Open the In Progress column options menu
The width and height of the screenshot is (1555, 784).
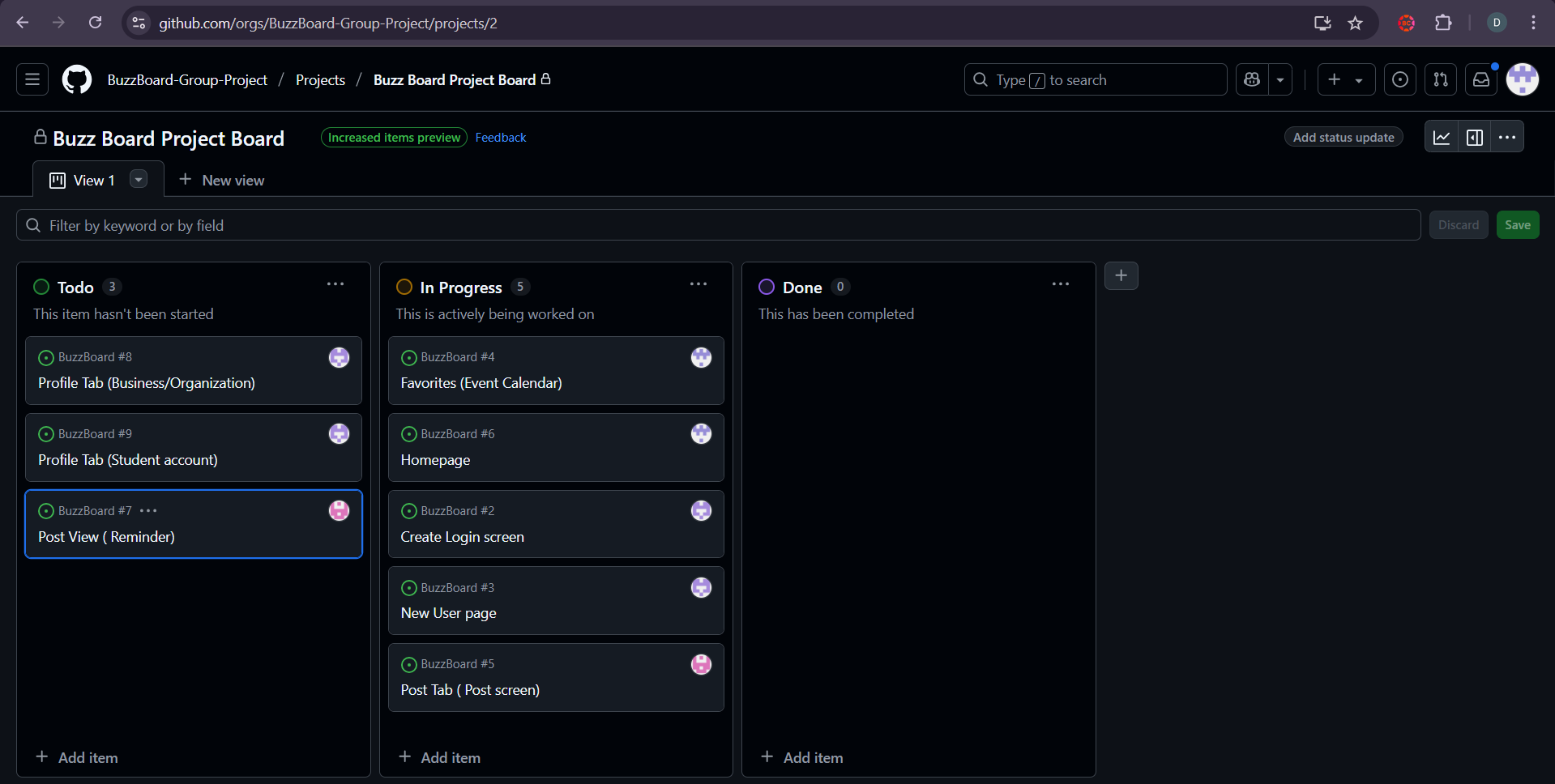click(698, 284)
